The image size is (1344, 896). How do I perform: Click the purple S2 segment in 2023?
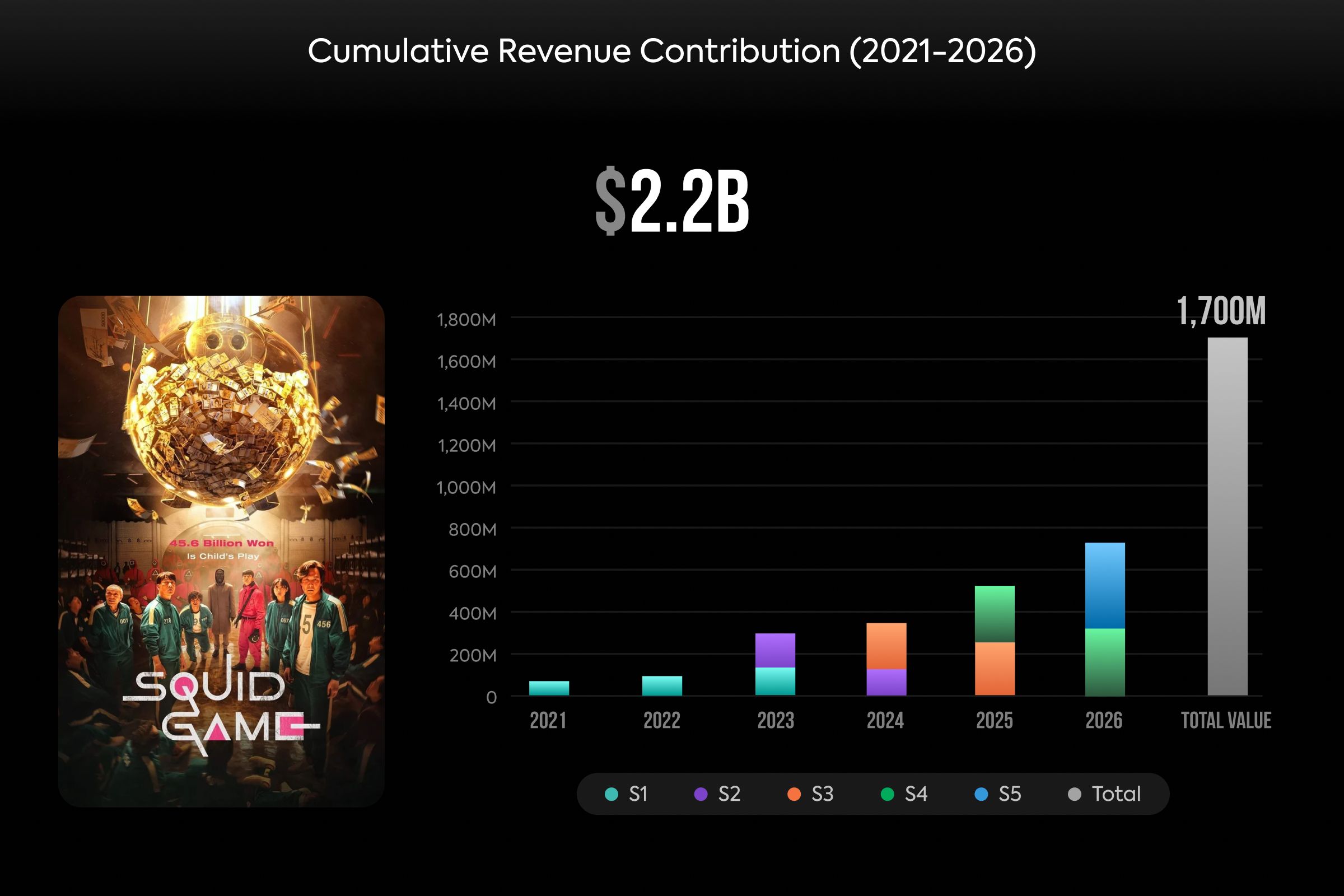pos(776,650)
